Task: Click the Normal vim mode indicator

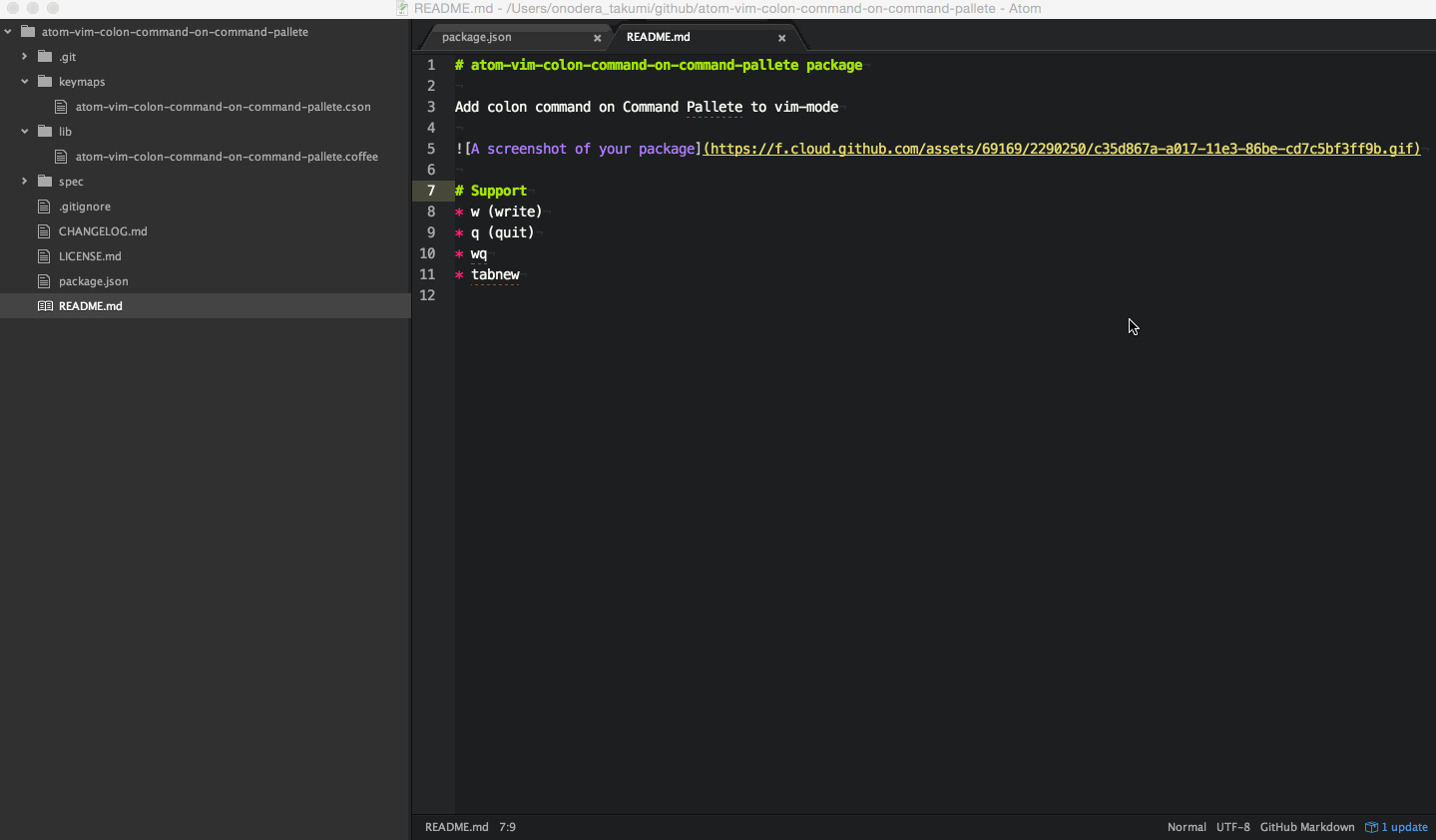Action: click(1187, 827)
